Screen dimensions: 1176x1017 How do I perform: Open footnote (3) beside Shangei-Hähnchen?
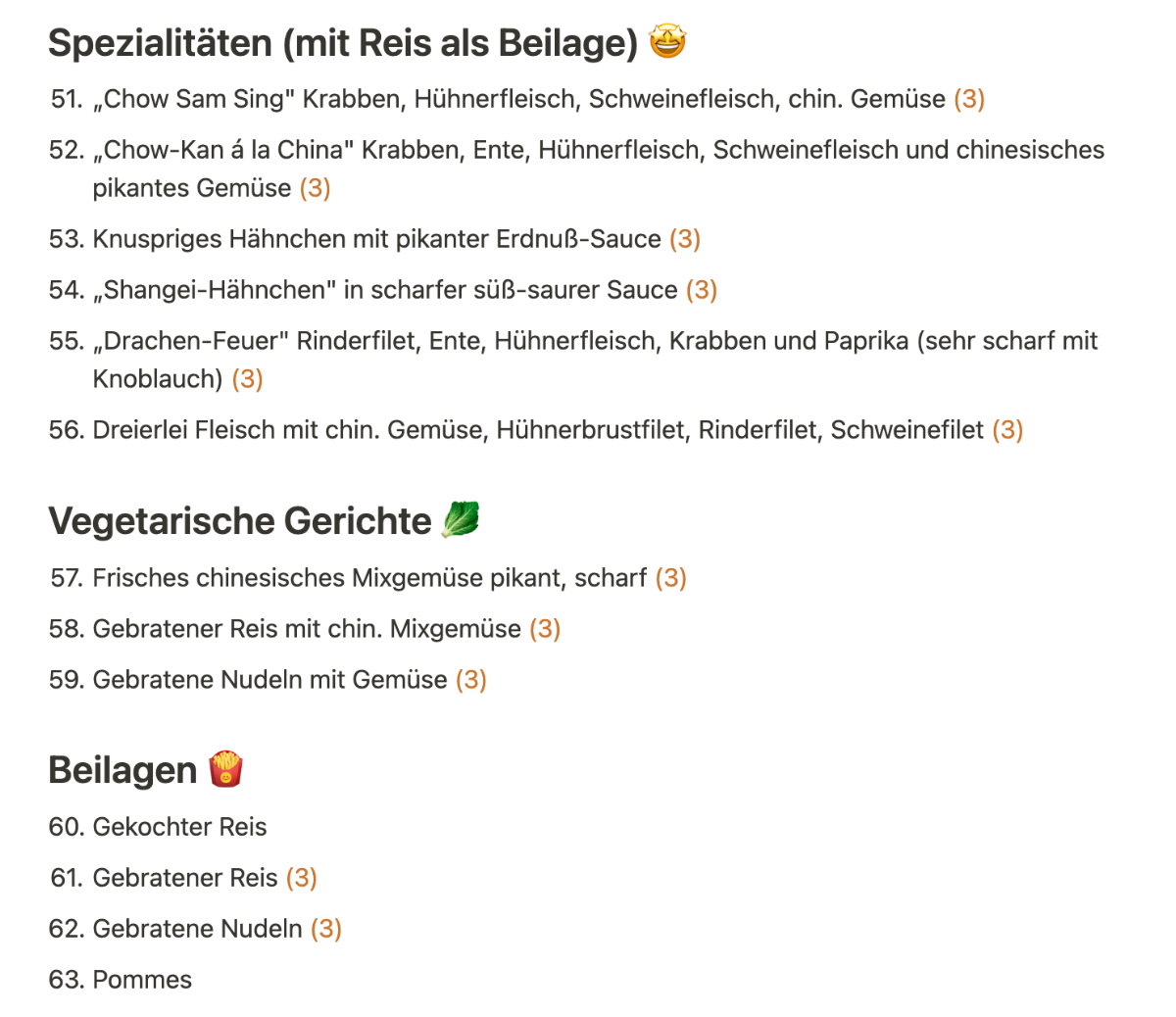702,290
